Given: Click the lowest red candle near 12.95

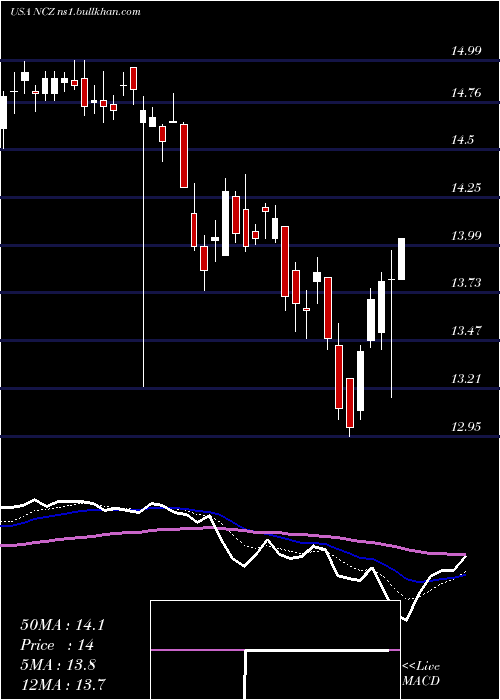Looking at the screenshot, I should click(x=350, y=403).
